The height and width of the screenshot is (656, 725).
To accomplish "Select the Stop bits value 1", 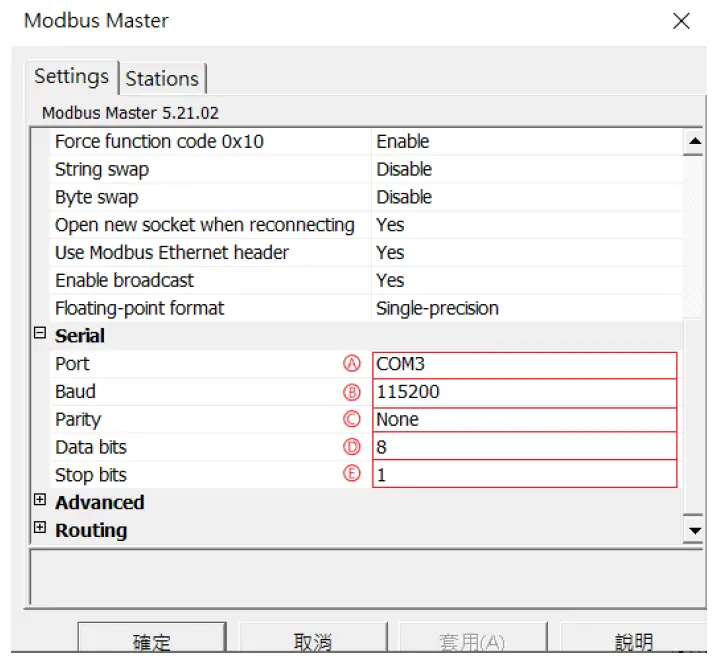I will (x=525, y=475).
